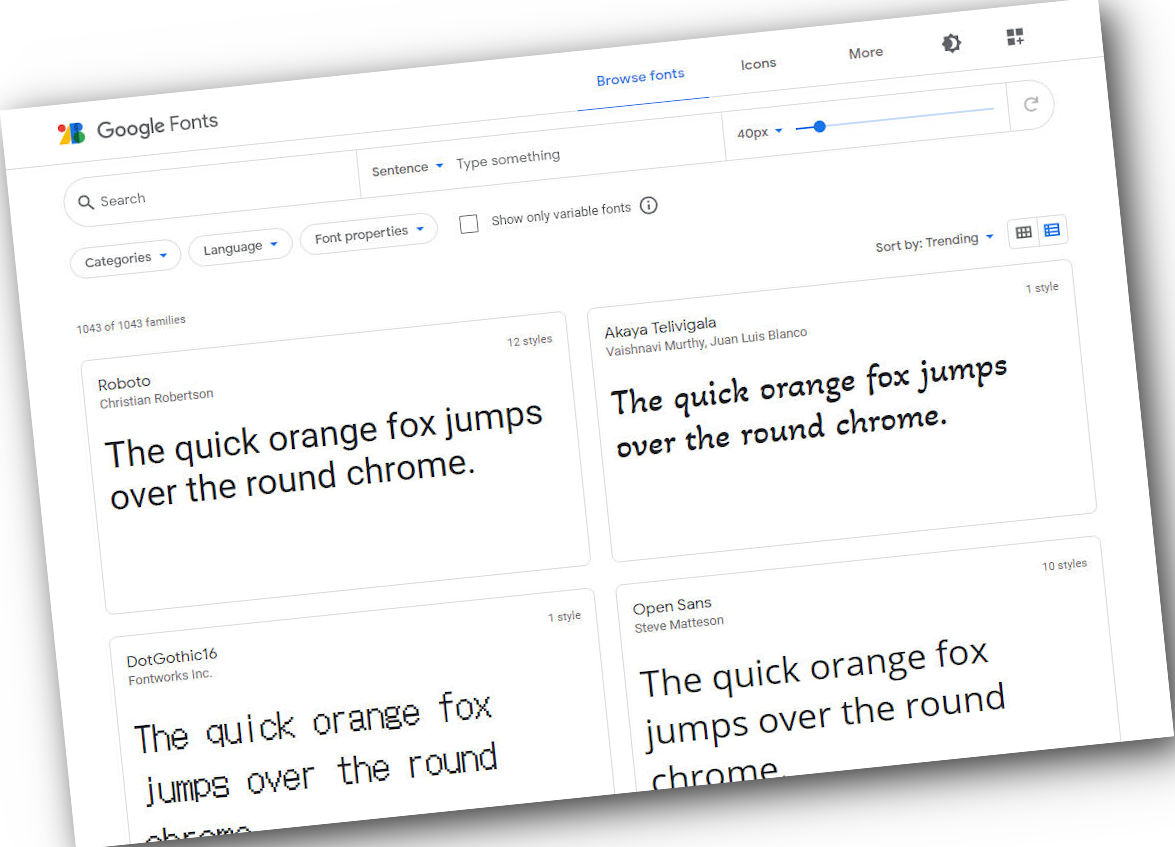
Task: Open variable fonts info icon
Action: [x=649, y=205]
